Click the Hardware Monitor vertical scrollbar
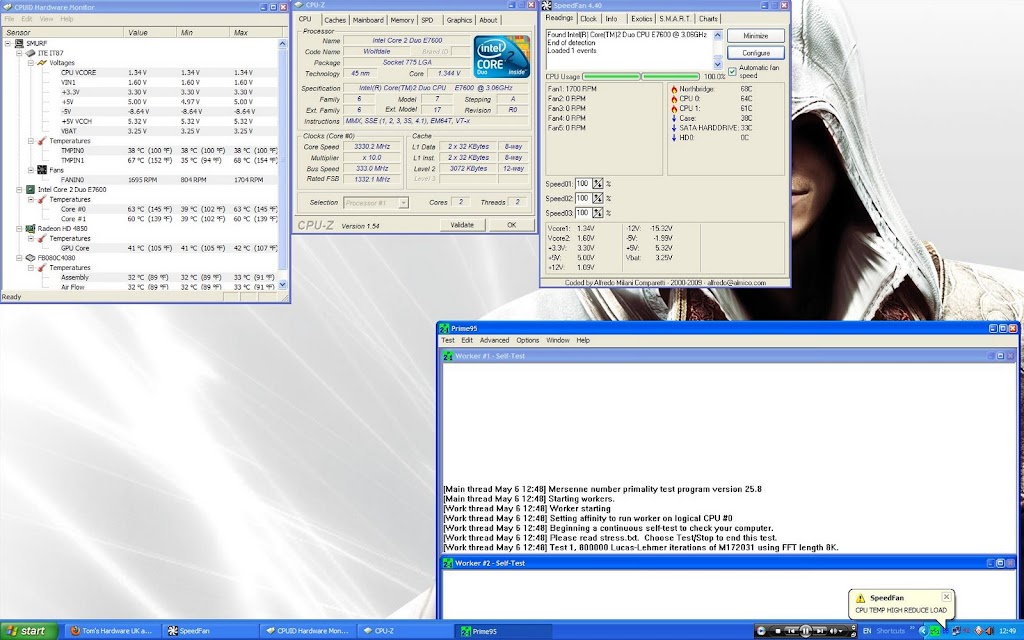This screenshot has width=1024, height=640. click(x=283, y=164)
